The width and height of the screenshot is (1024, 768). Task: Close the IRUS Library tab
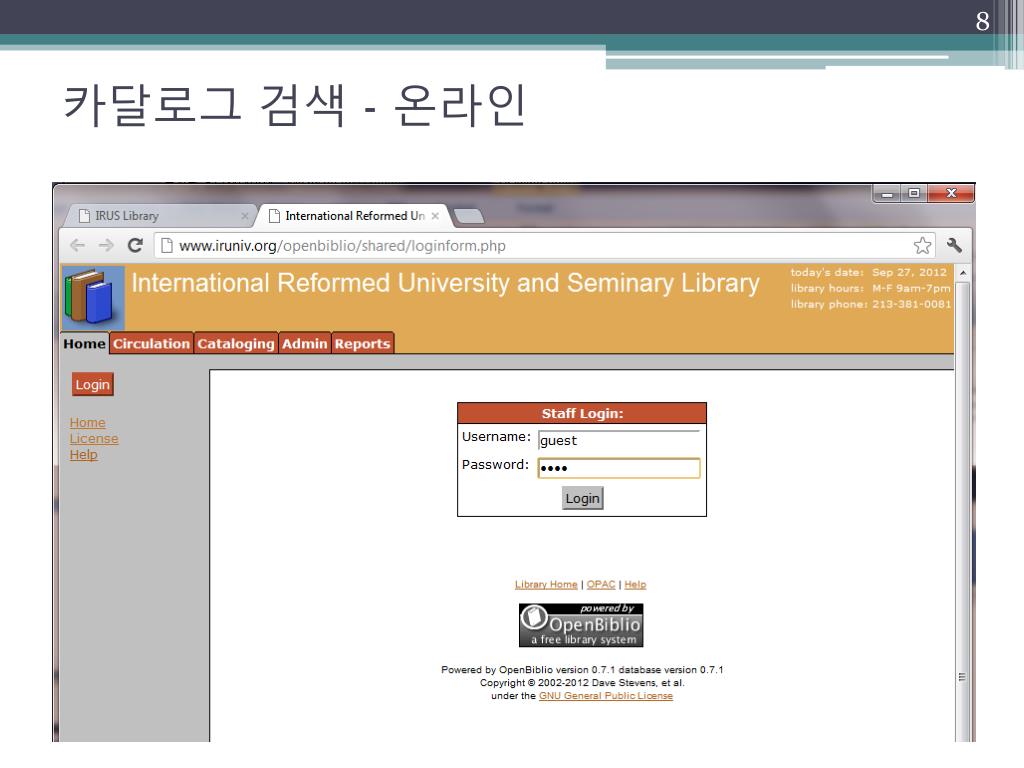245,216
